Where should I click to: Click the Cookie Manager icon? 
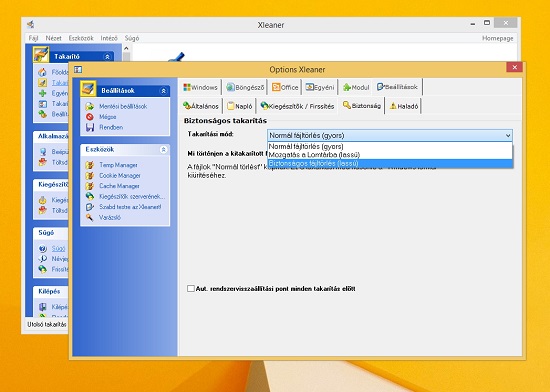[x=90, y=175]
